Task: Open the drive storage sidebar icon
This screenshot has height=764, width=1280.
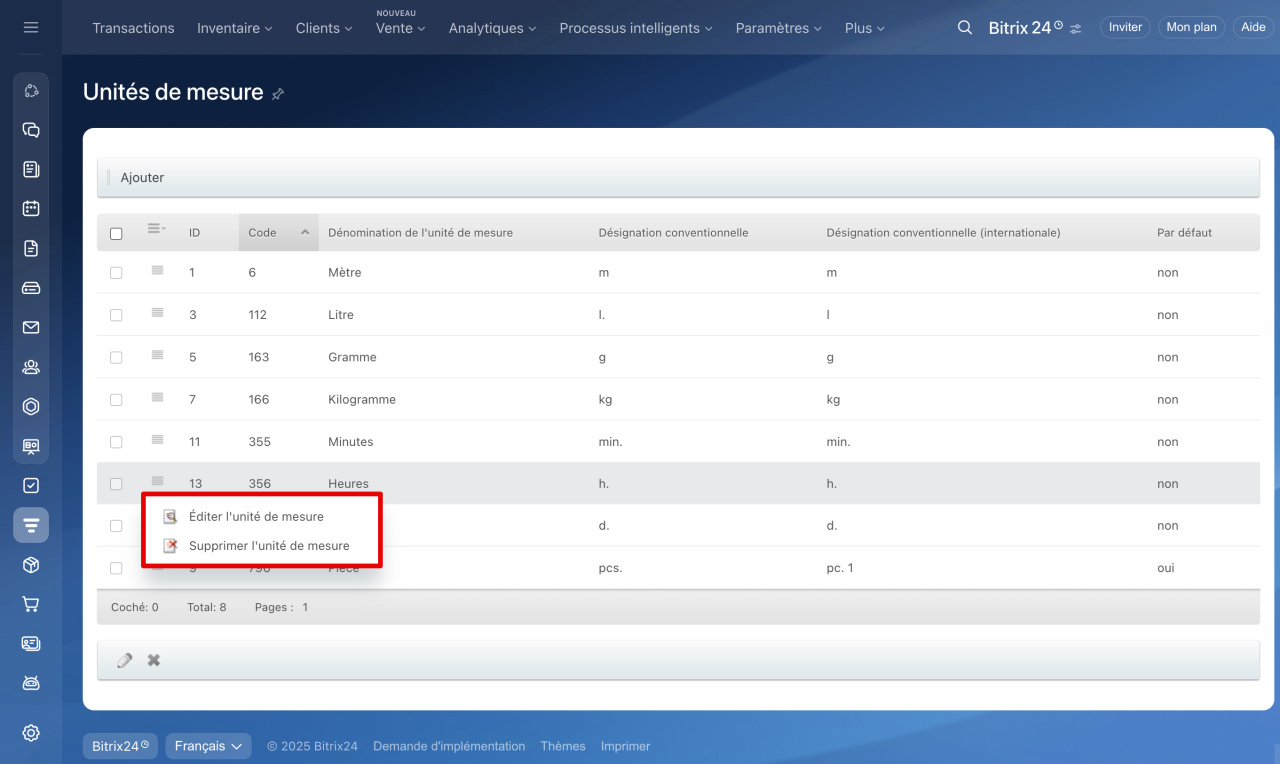Action: (31, 288)
